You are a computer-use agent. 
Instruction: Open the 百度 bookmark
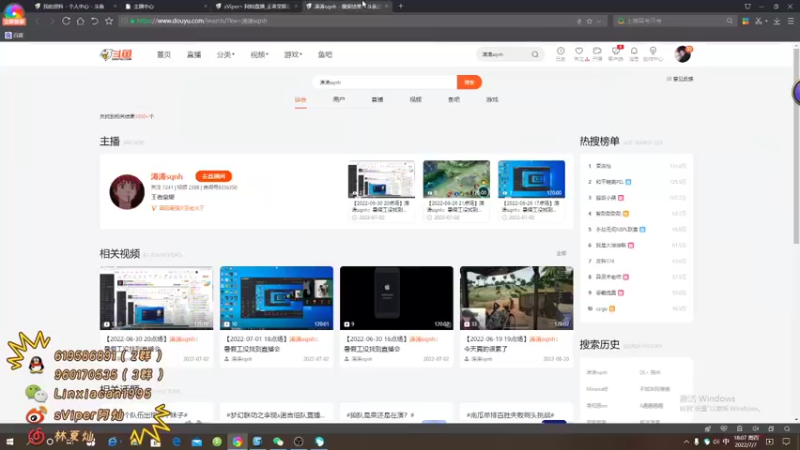coord(14,35)
